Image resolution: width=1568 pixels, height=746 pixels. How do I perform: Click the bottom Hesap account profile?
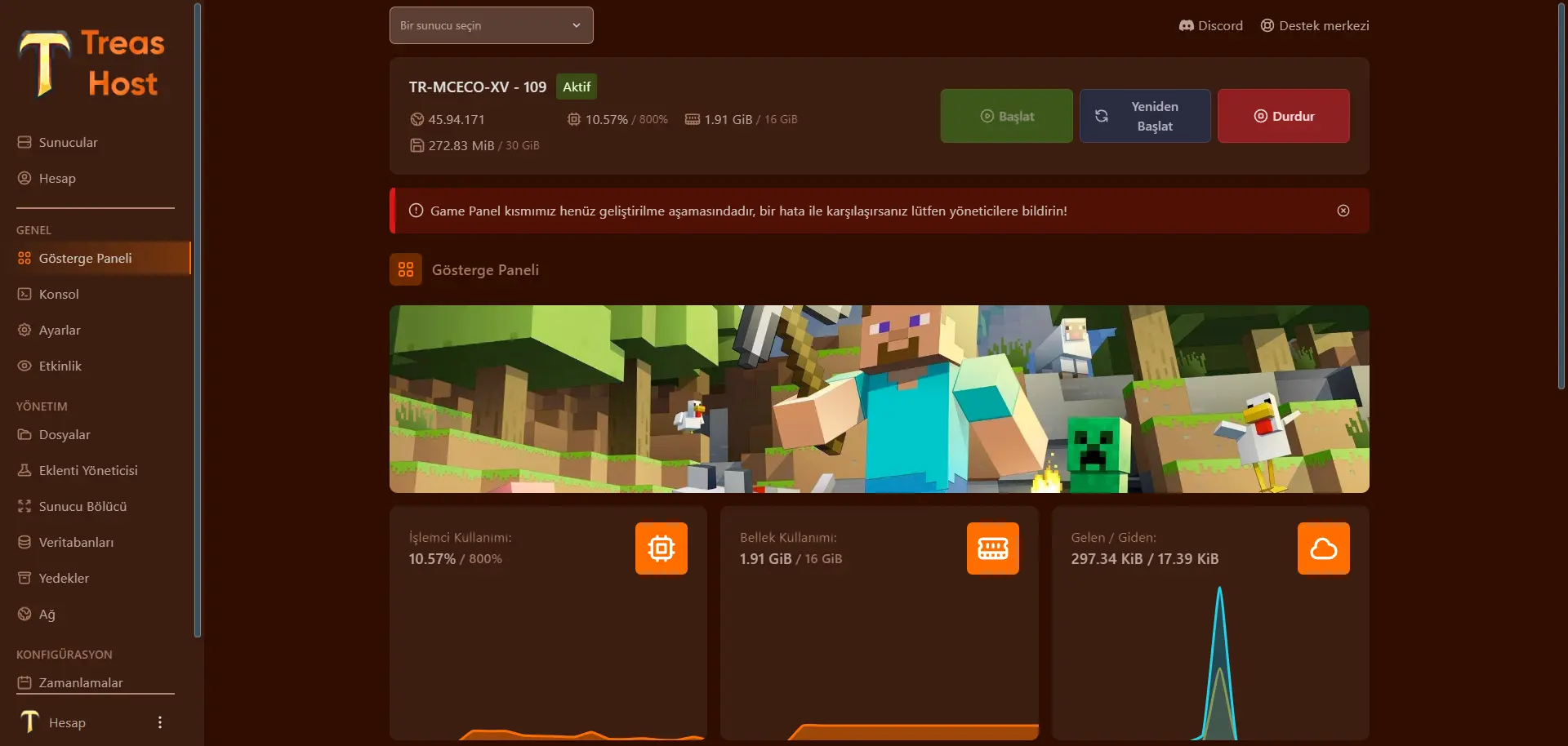tap(54, 722)
